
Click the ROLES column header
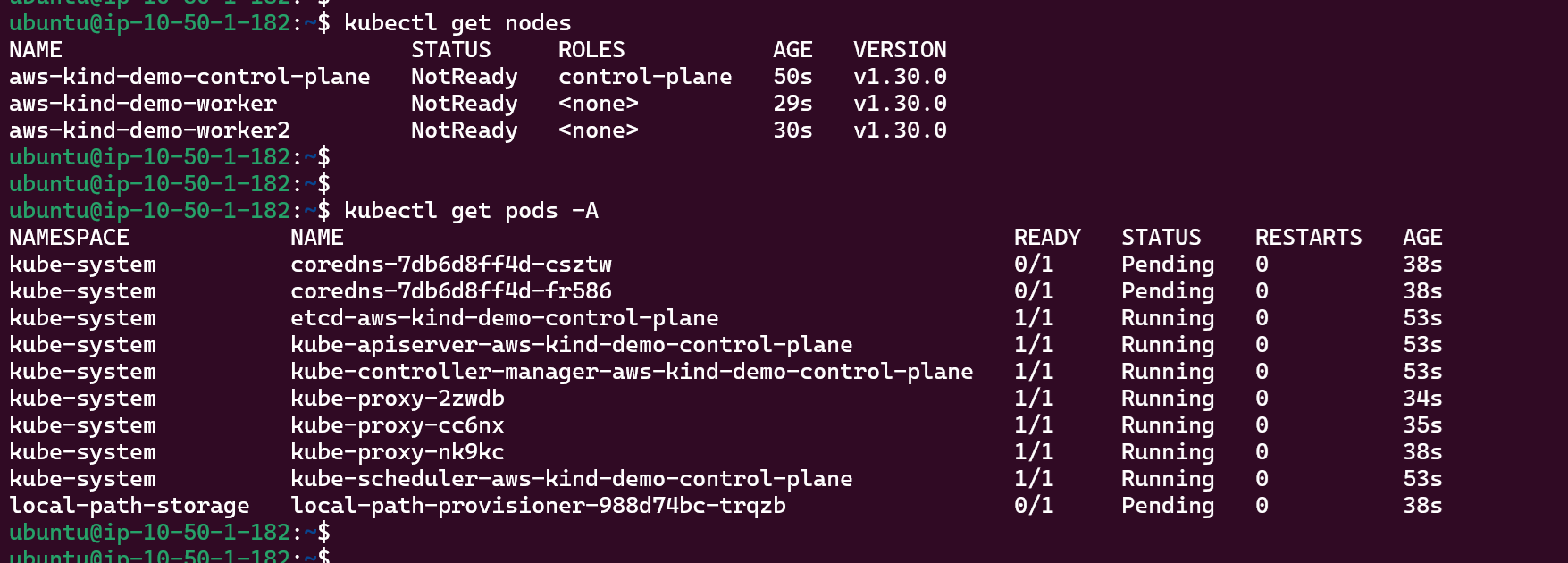pos(591,50)
